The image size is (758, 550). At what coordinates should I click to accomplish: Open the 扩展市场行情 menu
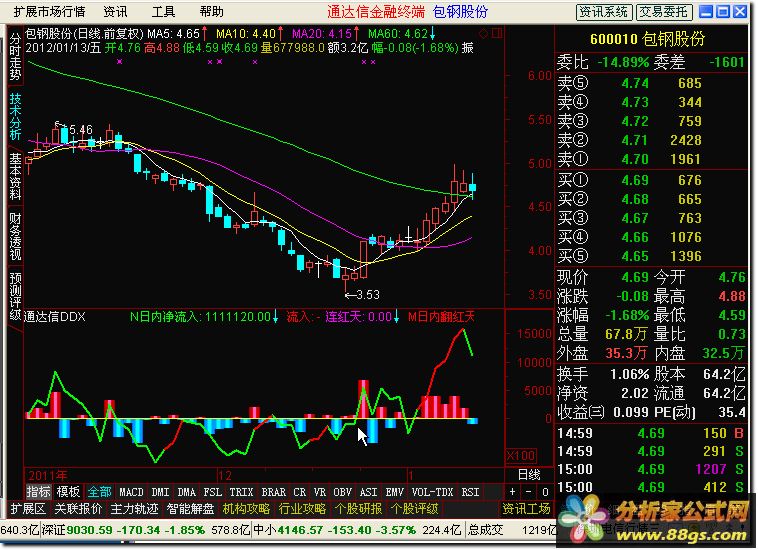49,12
